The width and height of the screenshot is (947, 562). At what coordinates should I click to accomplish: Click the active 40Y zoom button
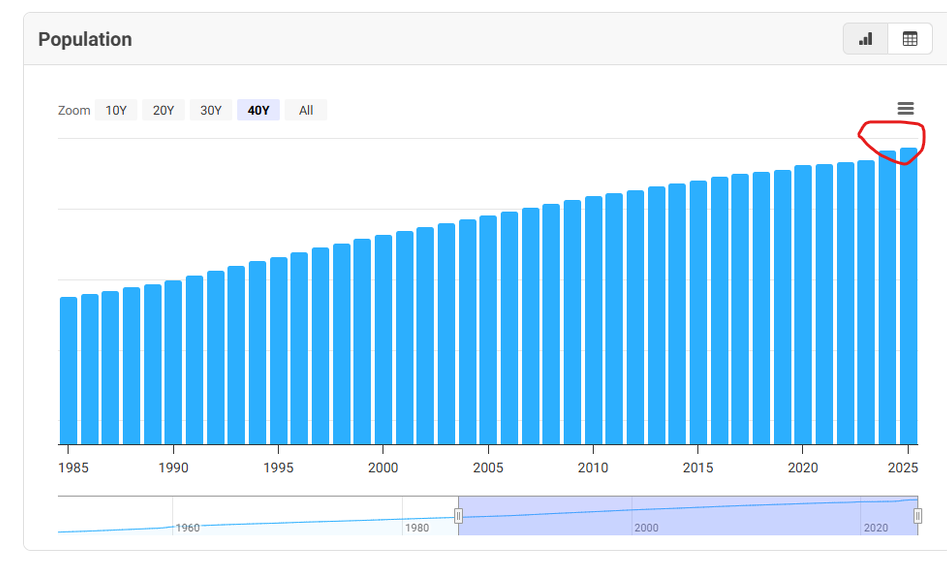pyautogui.click(x=258, y=110)
